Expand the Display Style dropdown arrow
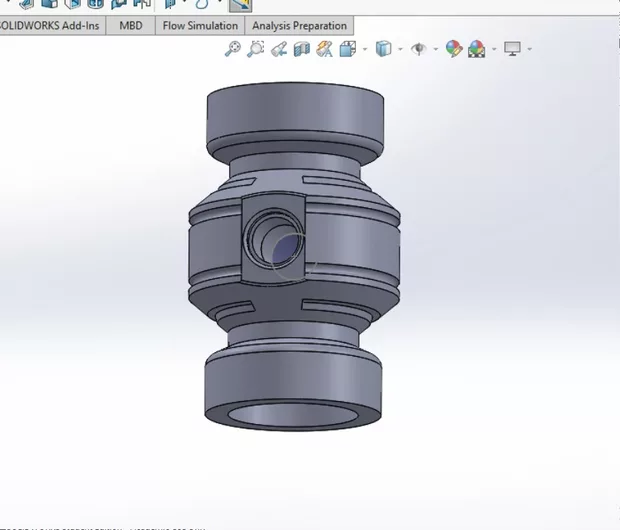Screen dimensions: 620x530 [400, 48]
